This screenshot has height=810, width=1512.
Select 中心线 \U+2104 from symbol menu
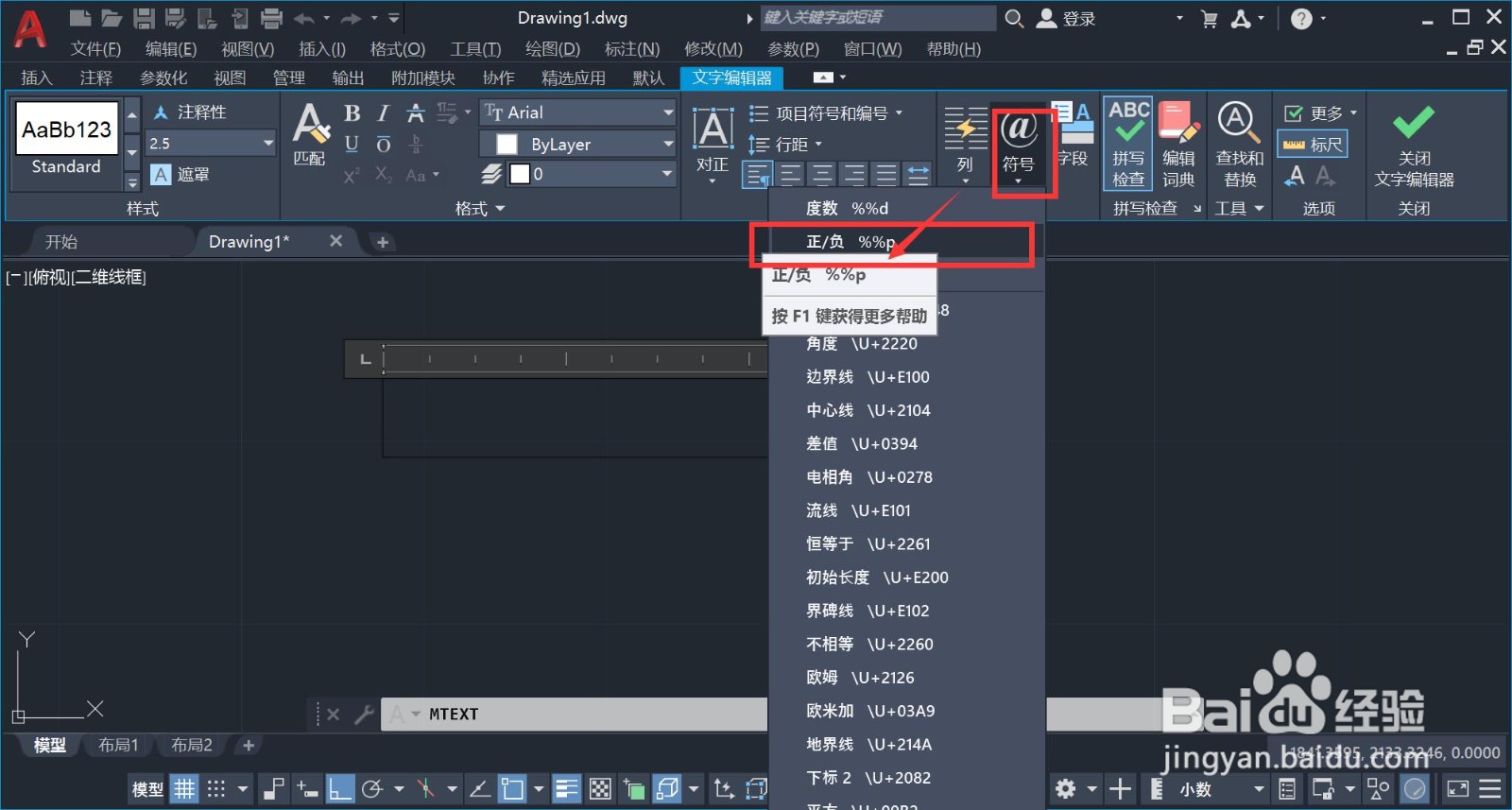click(907, 410)
